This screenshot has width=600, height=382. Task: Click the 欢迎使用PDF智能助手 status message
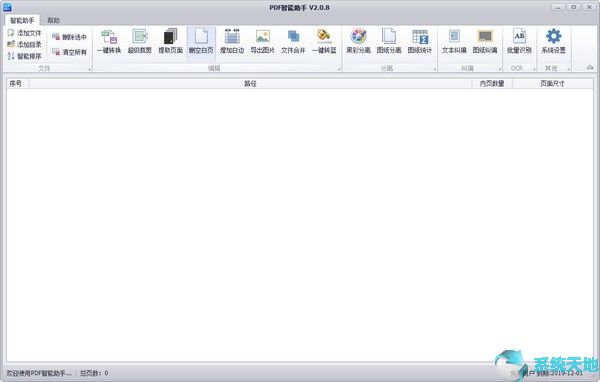click(x=39, y=373)
